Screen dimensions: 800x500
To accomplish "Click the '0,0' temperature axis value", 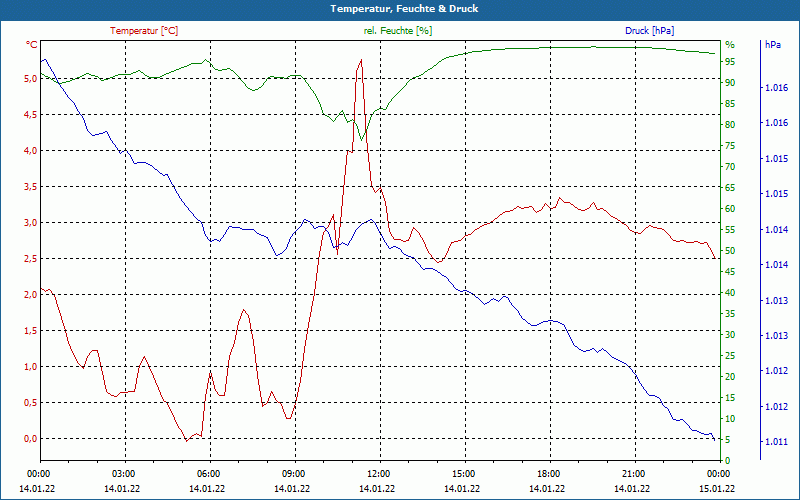I will [x=31, y=439].
